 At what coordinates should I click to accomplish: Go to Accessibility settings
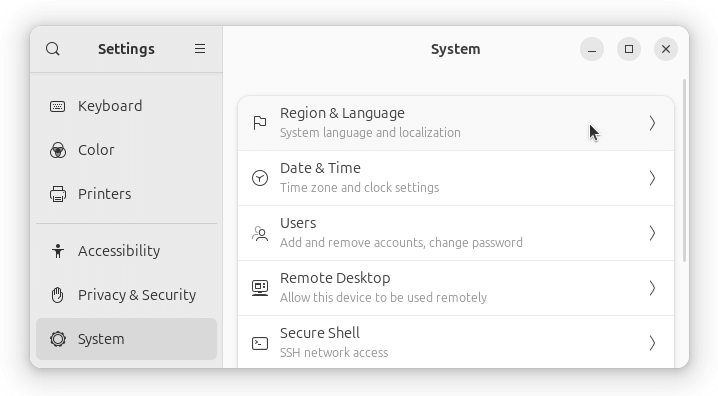(126, 251)
